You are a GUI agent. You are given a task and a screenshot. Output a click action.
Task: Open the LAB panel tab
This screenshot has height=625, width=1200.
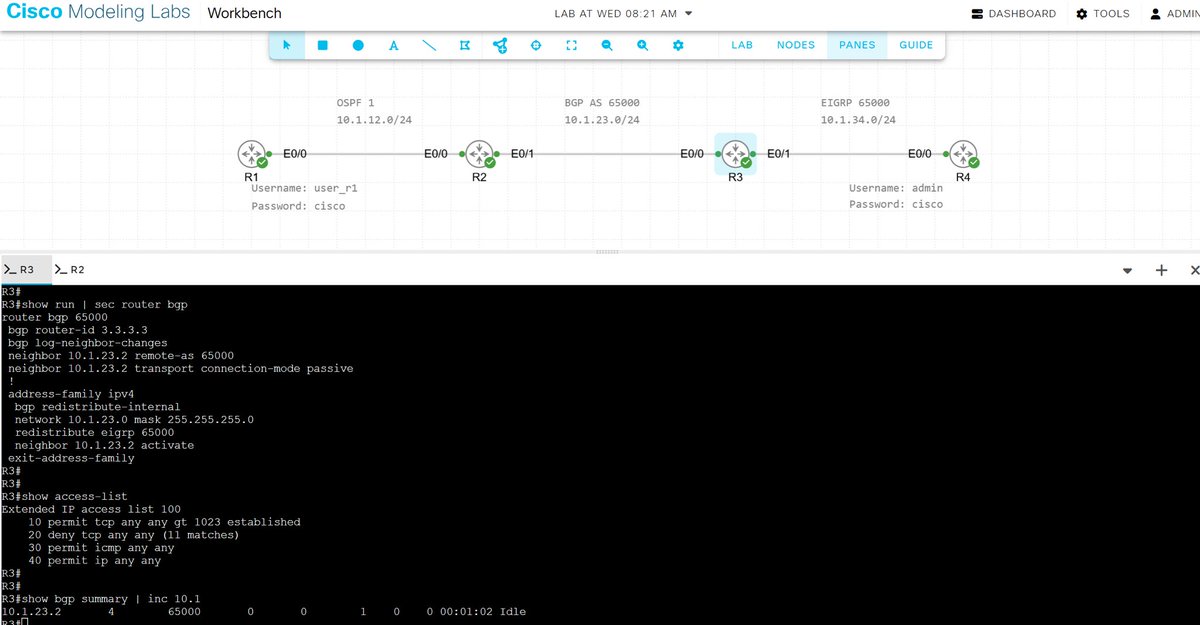coord(742,45)
